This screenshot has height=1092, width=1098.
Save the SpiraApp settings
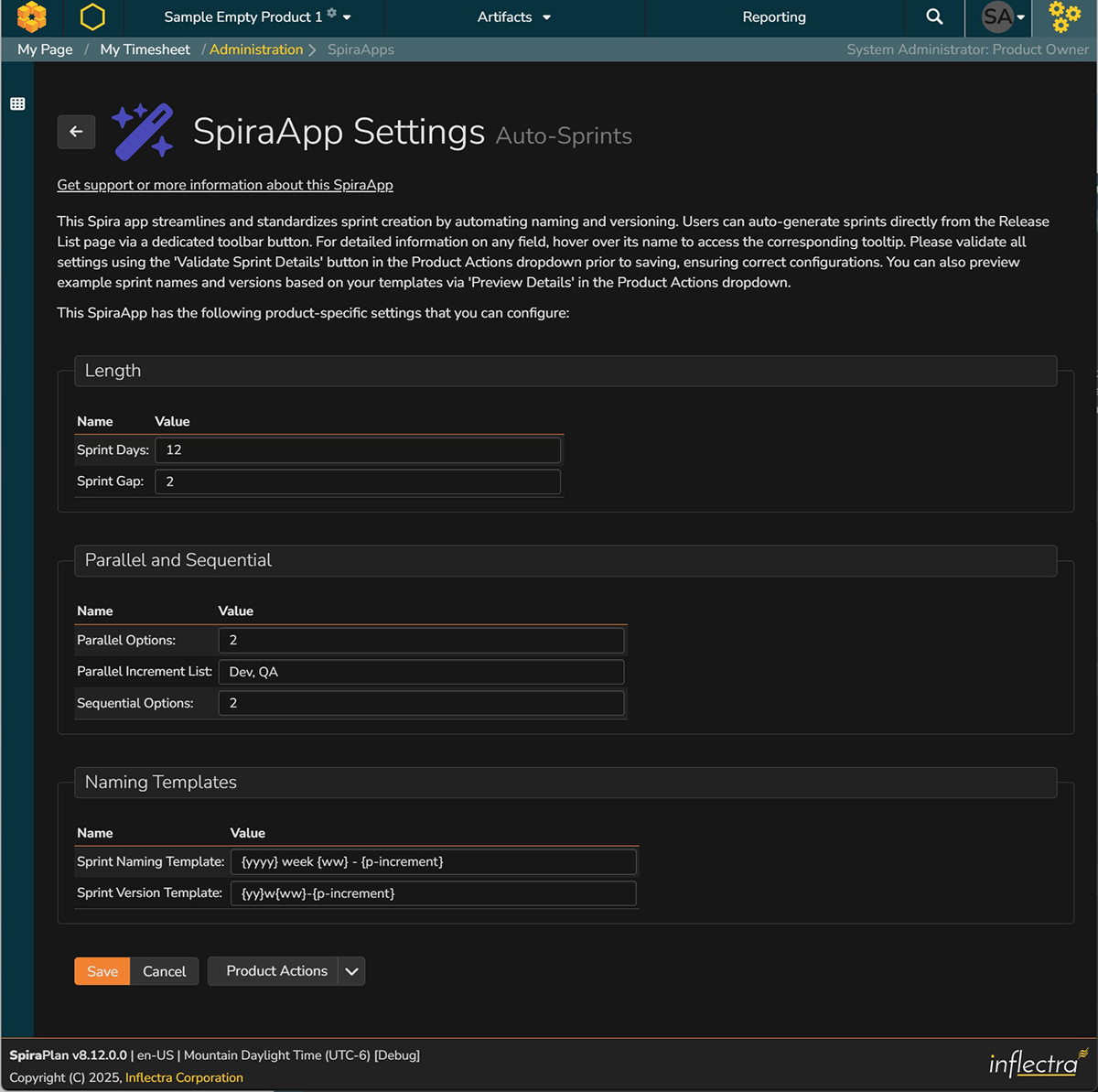pyautogui.click(x=102, y=971)
